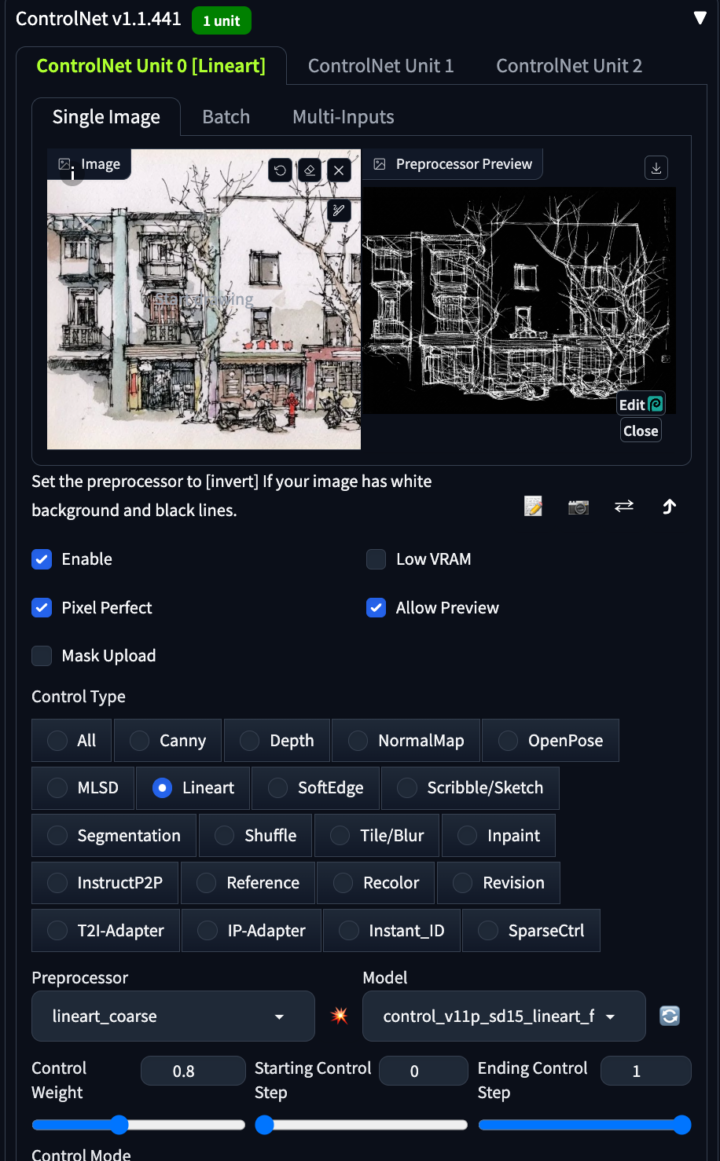
Task: Open the Batch tab
Action: tap(226, 117)
